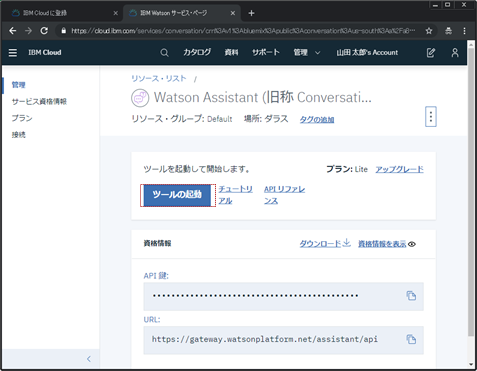Click the Watson Assistant service icon

pyautogui.click(x=140, y=98)
